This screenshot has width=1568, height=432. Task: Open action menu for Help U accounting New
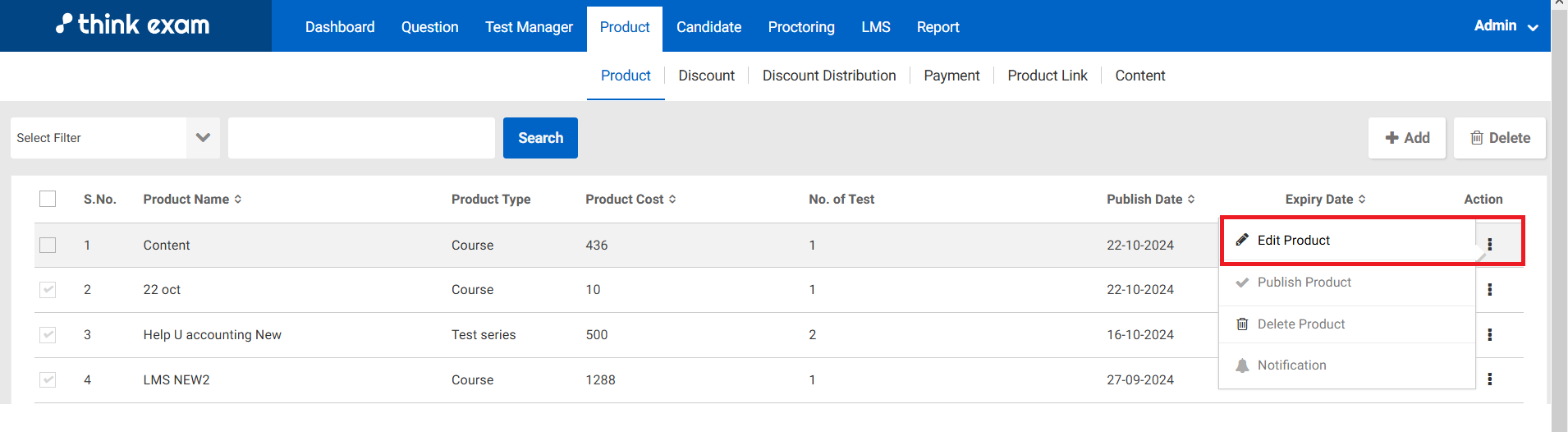pyautogui.click(x=1489, y=335)
